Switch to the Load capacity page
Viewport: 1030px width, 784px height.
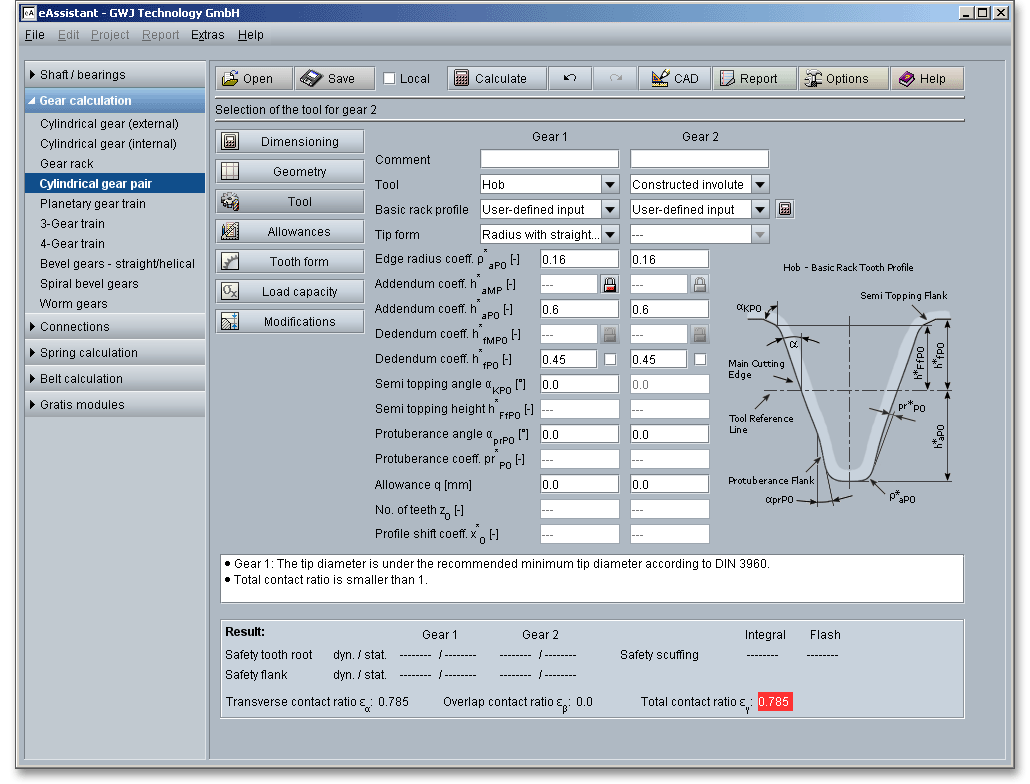(x=290, y=292)
